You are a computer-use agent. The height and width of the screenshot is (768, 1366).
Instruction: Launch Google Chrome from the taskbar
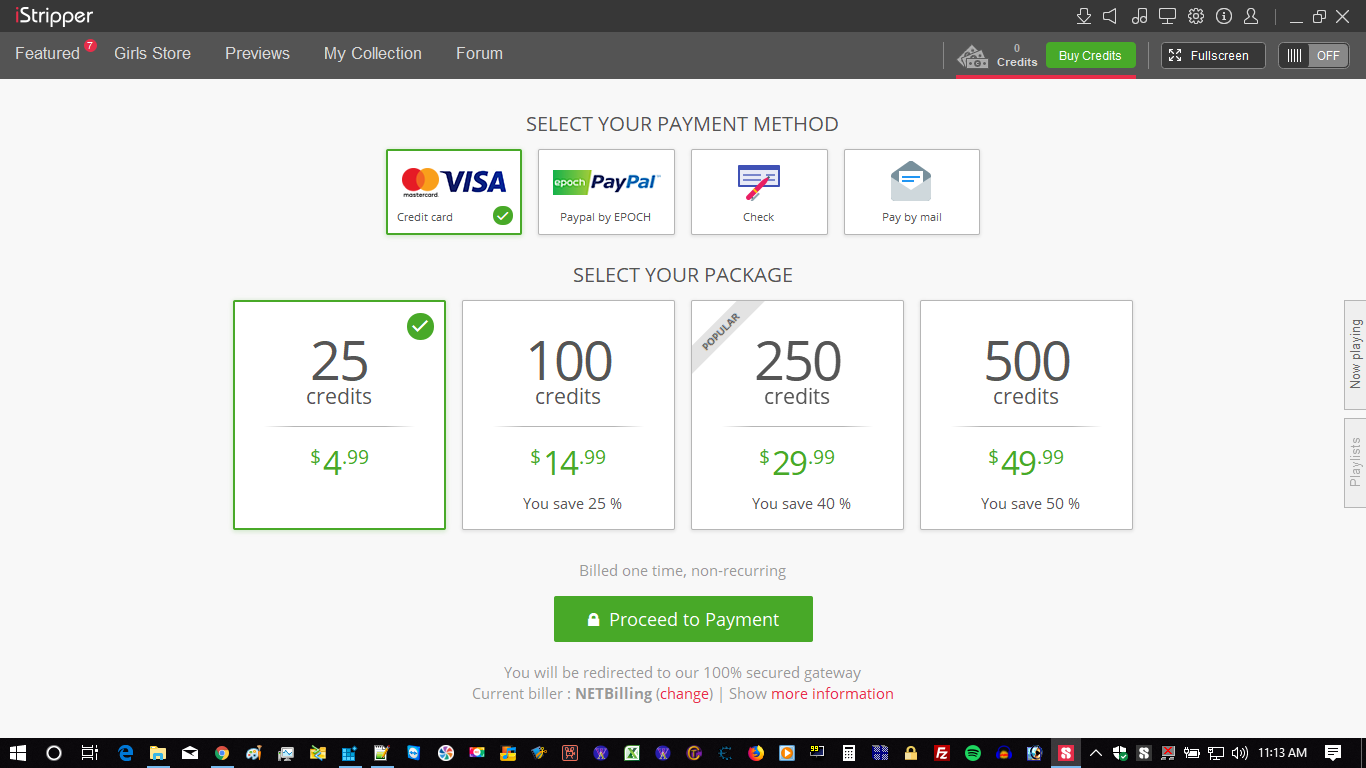click(222, 753)
